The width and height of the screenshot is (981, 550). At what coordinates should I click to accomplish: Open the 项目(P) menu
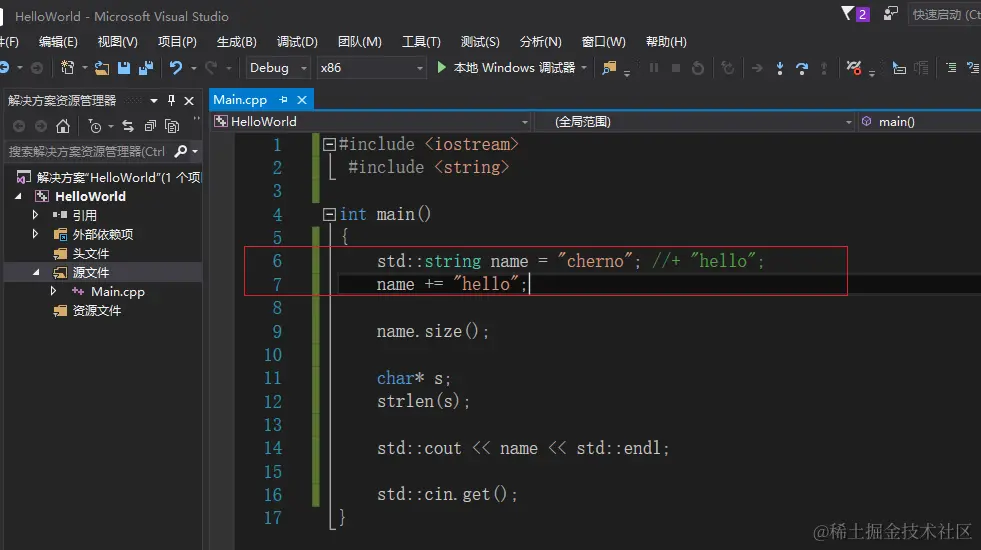point(177,42)
